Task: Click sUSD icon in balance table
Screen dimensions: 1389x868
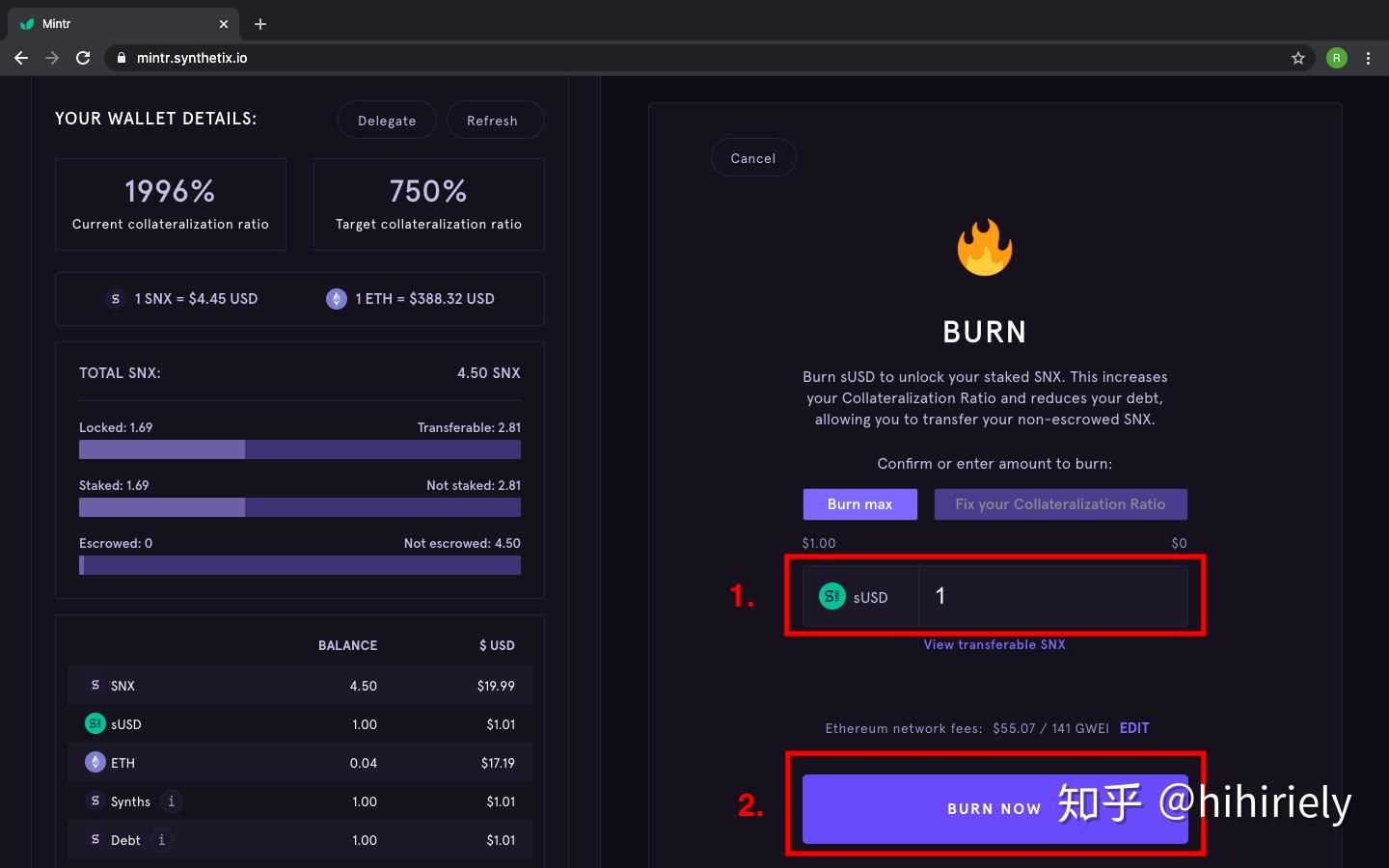Action: (95, 723)
